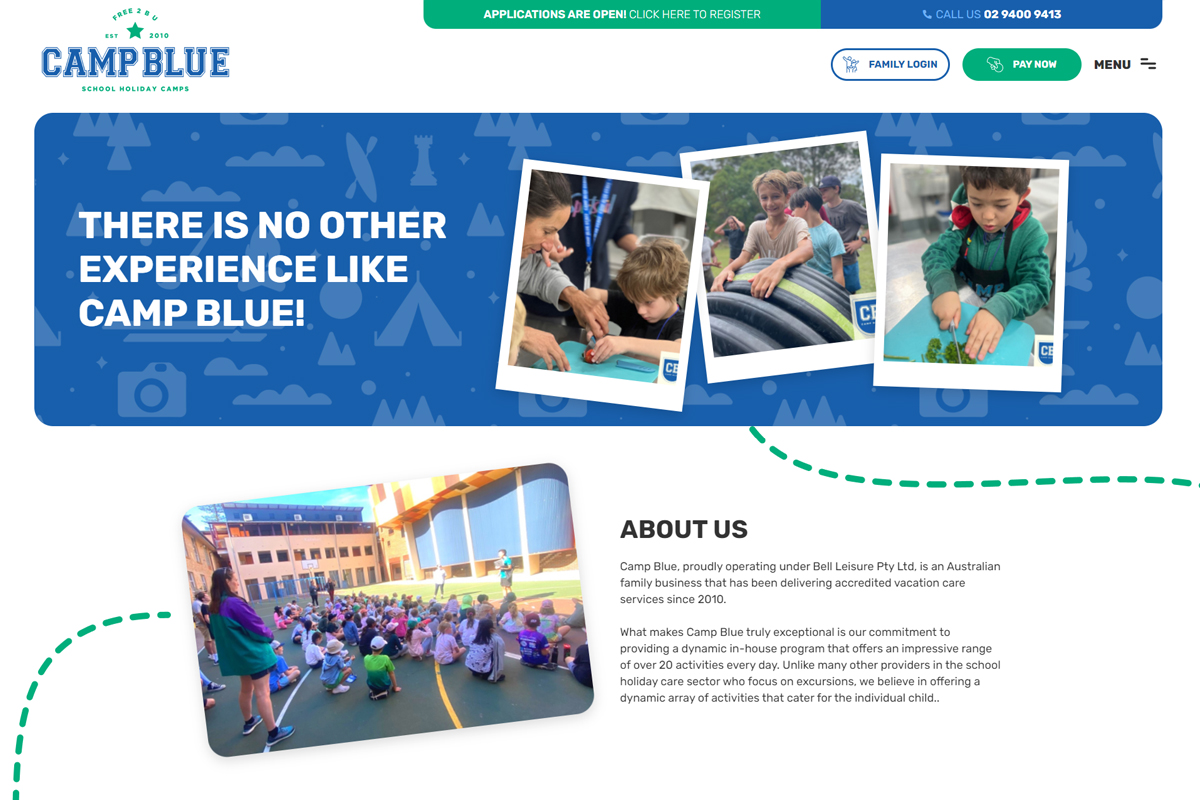1200x800 pixels.
Task: Click the playground assembly photo
Action: coord(387,608)
